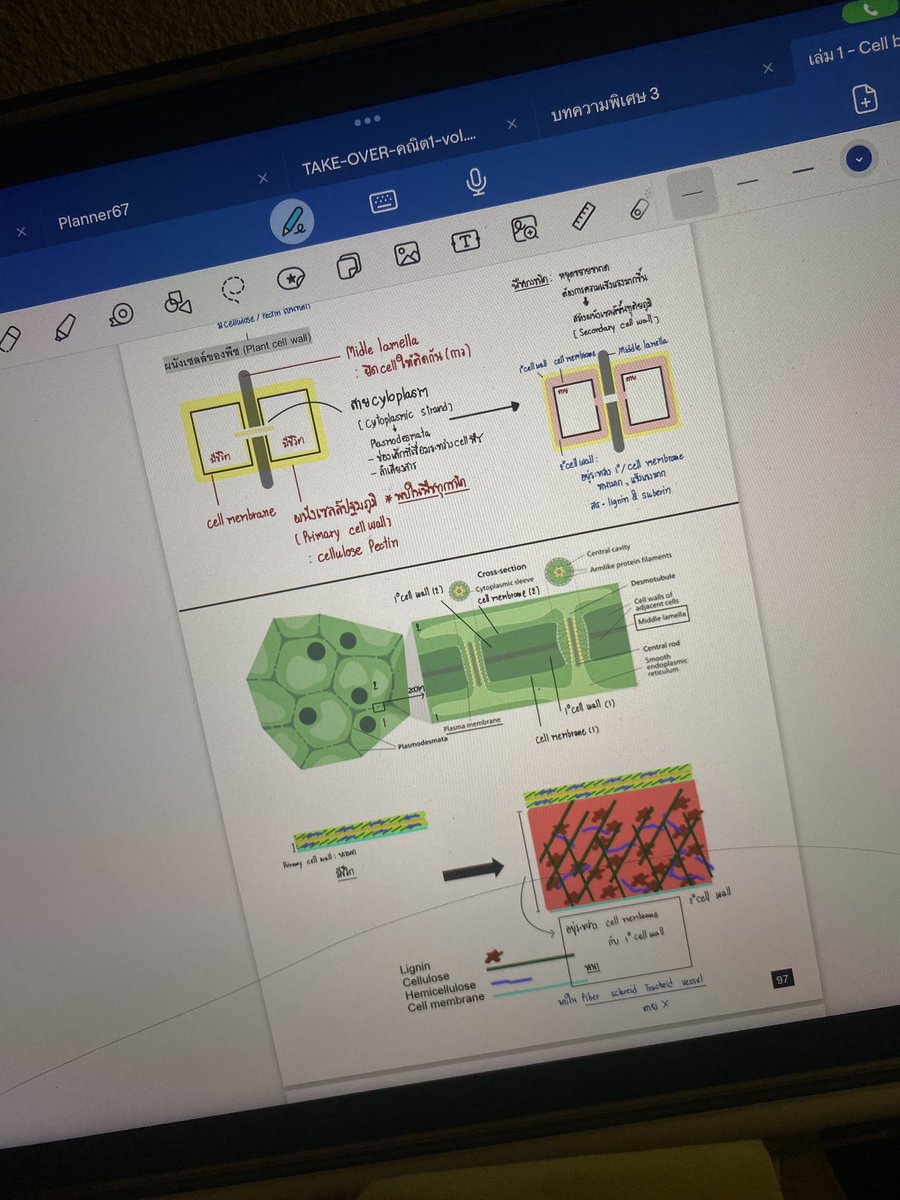Screen dimensions: 900x1200
Task: Select the Highlighter tool
Action: (x=63, y=327)
